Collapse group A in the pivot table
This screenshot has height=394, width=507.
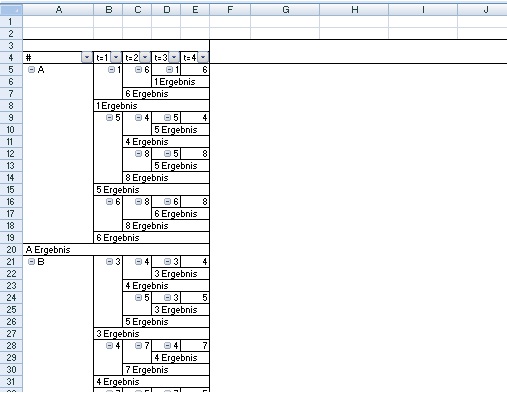tap(31, 70)
